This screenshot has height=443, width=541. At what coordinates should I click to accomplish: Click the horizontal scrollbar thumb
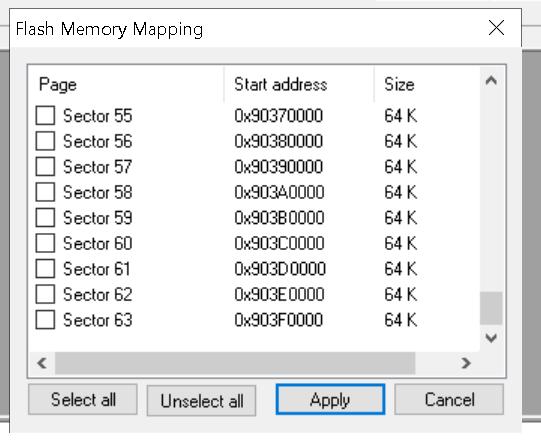coord(235,363)
